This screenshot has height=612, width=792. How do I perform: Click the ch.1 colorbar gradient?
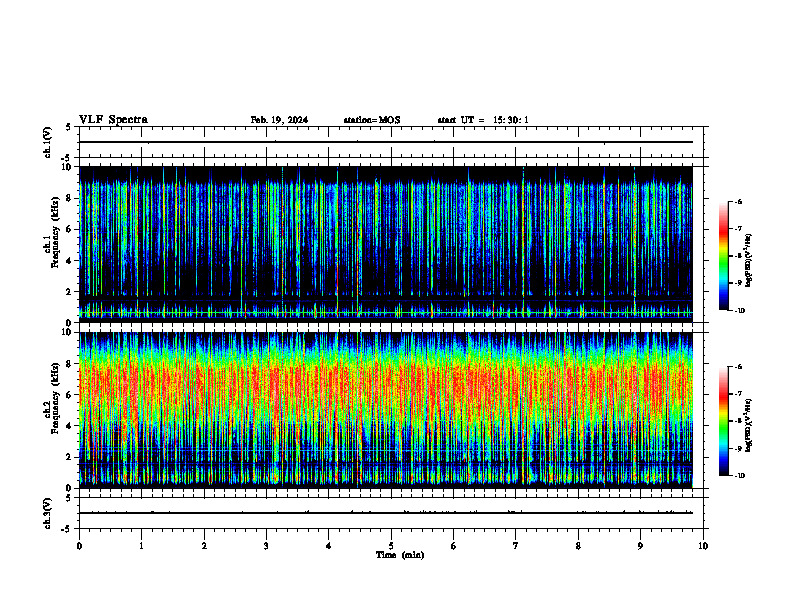[x=724, y=255]
